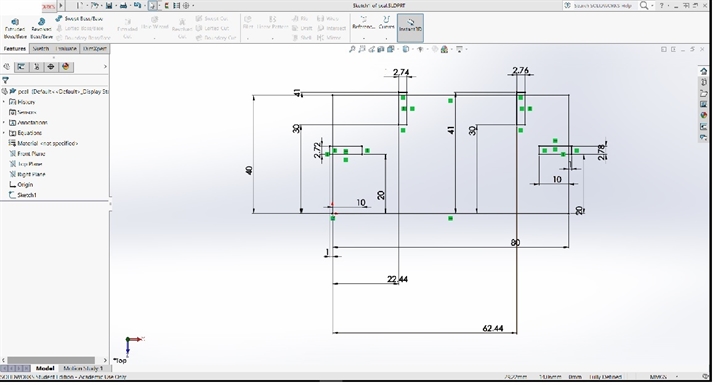The height and width of the screenshot is (385, 715).
Task: Click the Search SOLIDWORKS Help field
Action: [602, 5]
